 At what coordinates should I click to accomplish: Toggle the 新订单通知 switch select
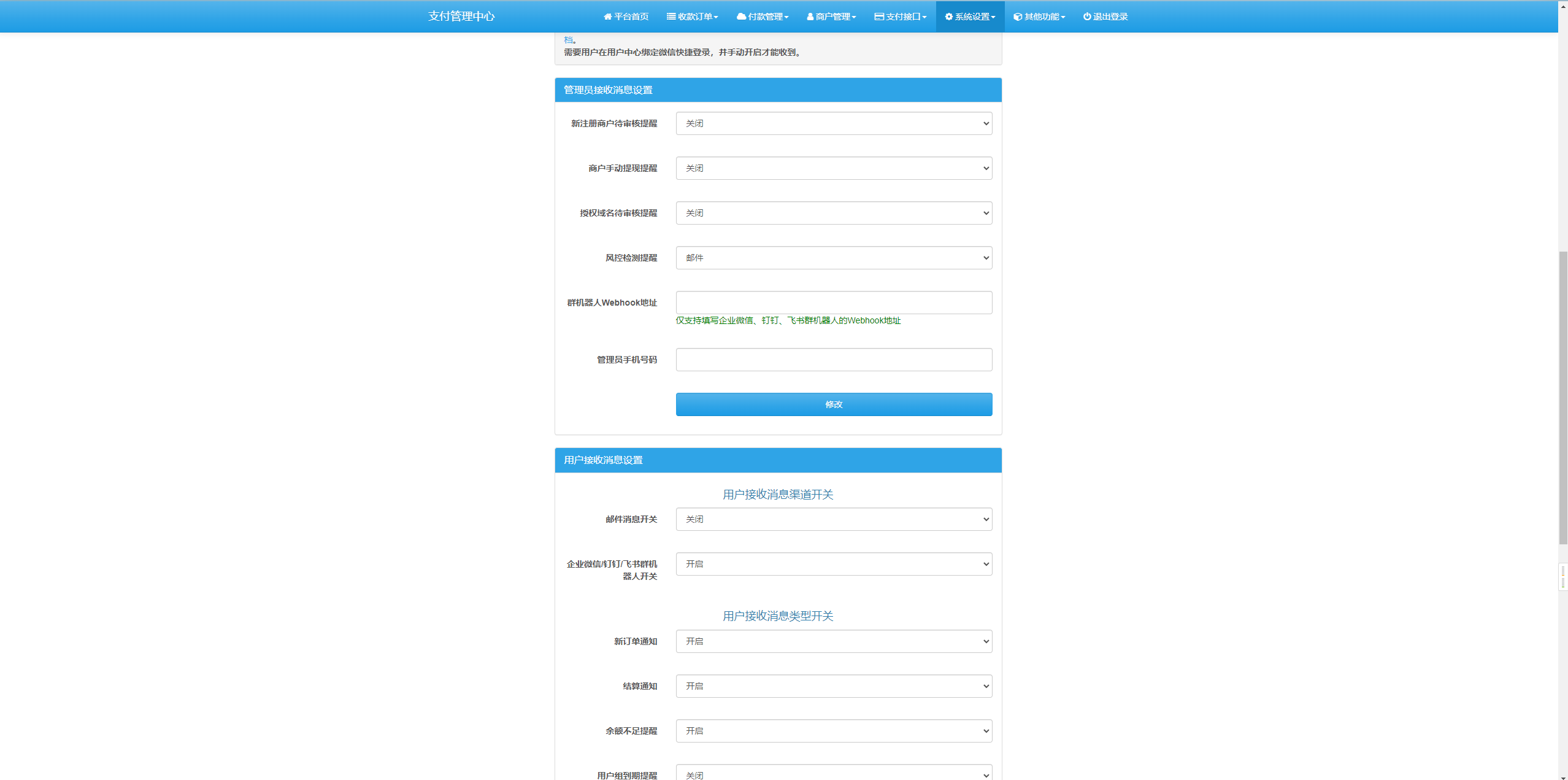point(833,641)
